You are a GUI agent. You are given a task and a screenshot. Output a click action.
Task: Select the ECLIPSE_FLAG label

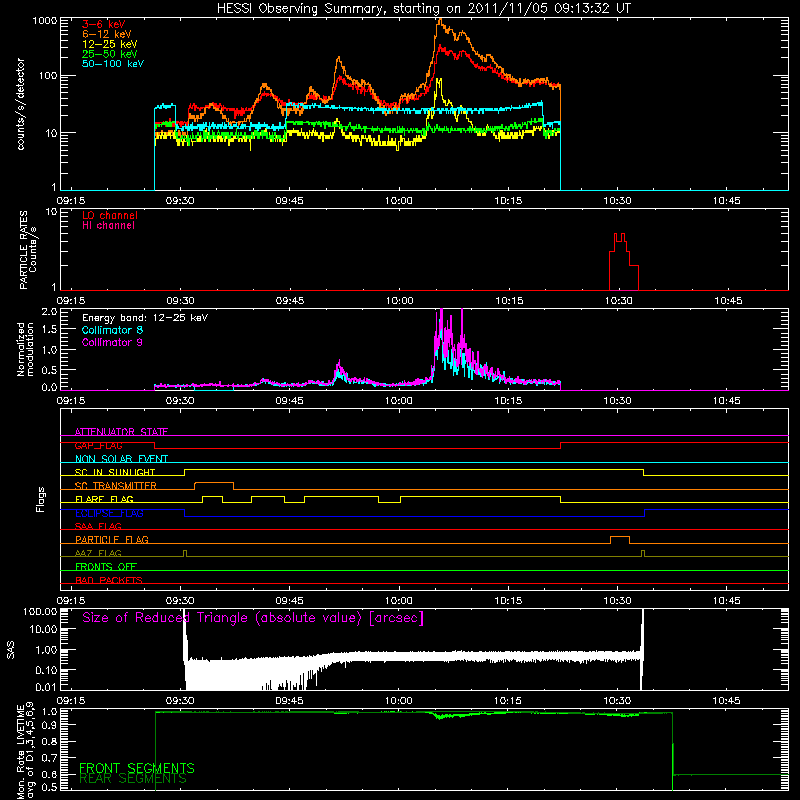[x=109, y=513]
